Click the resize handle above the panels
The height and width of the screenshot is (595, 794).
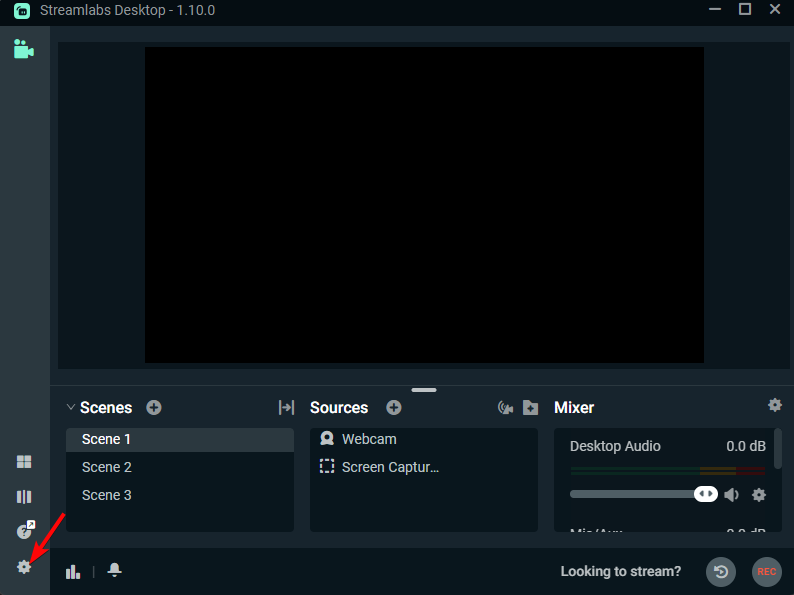pos(424,390)
